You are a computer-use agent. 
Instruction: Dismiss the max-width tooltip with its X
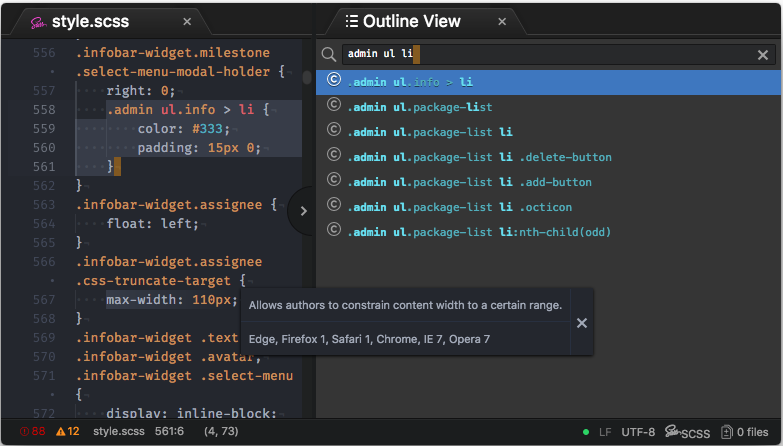(x=582, y=323)
